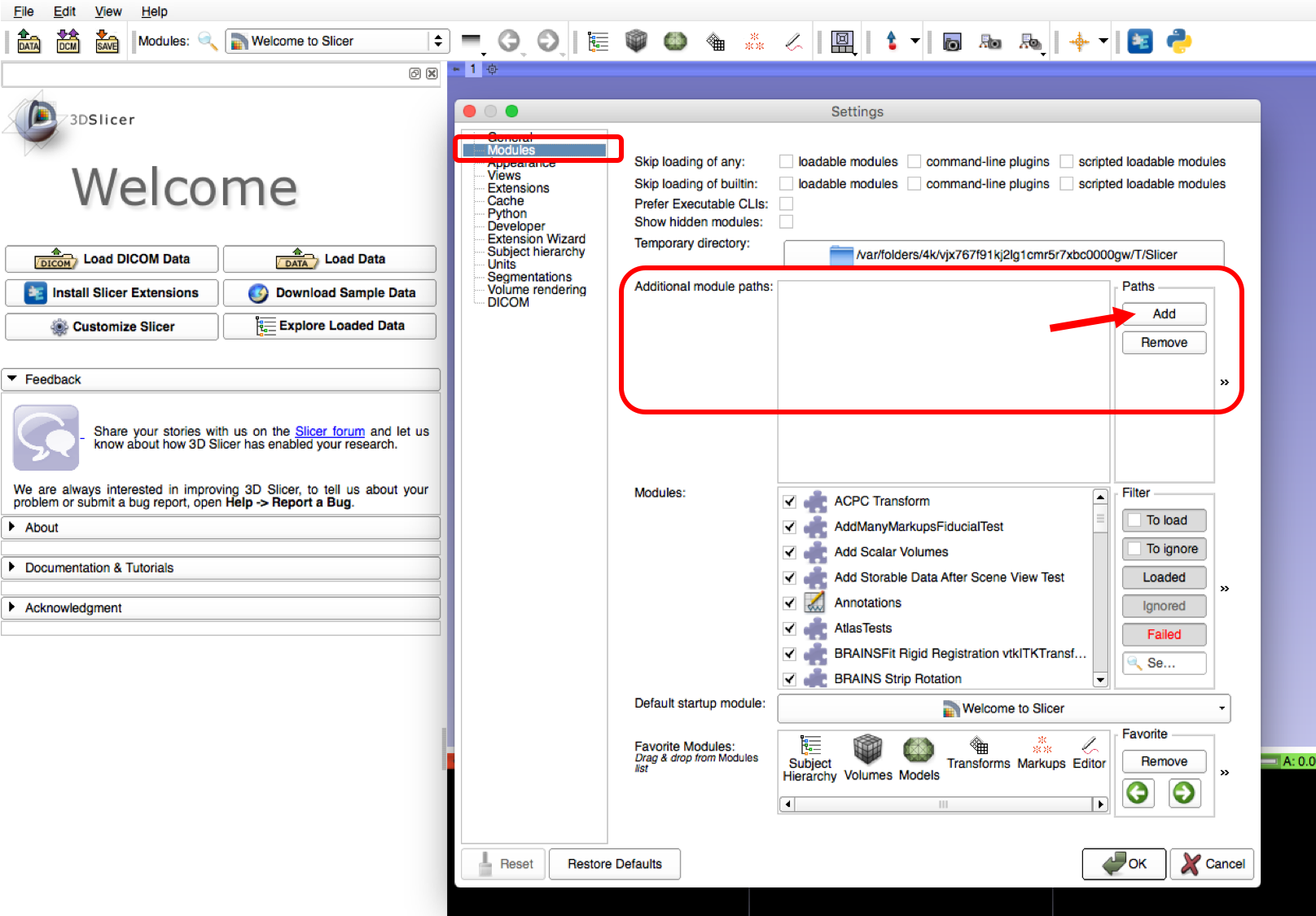Expand the Acknowledgment section
Viewport: 1316px width, 916px height.
tap(221, 607)
